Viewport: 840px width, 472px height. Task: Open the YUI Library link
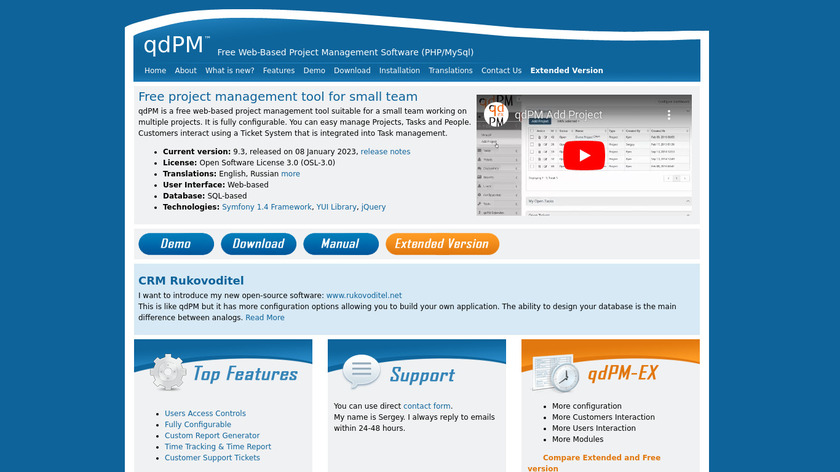coord(336,207)
